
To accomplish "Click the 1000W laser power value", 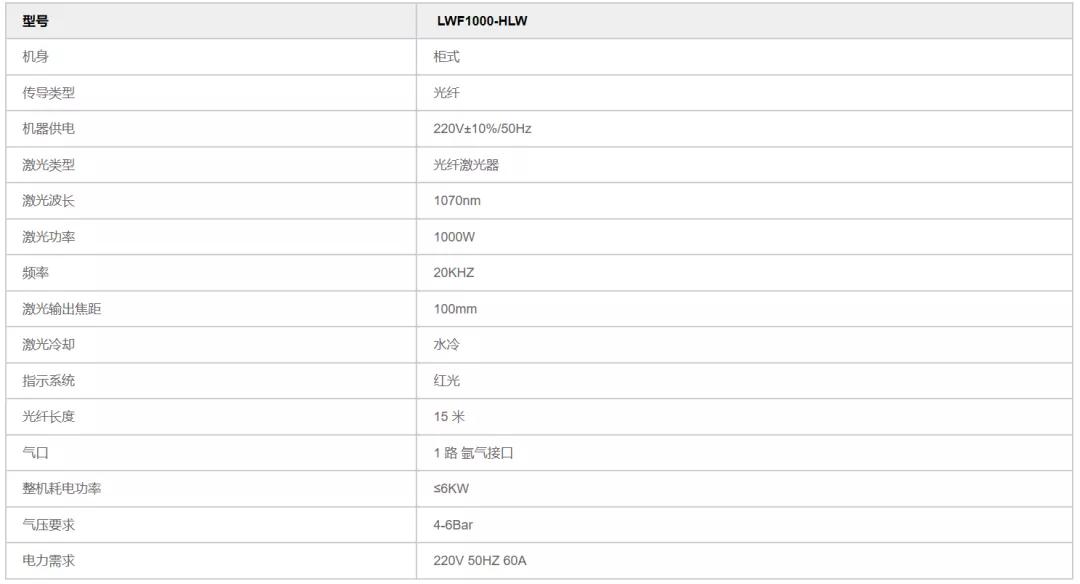I will [455, 237].
